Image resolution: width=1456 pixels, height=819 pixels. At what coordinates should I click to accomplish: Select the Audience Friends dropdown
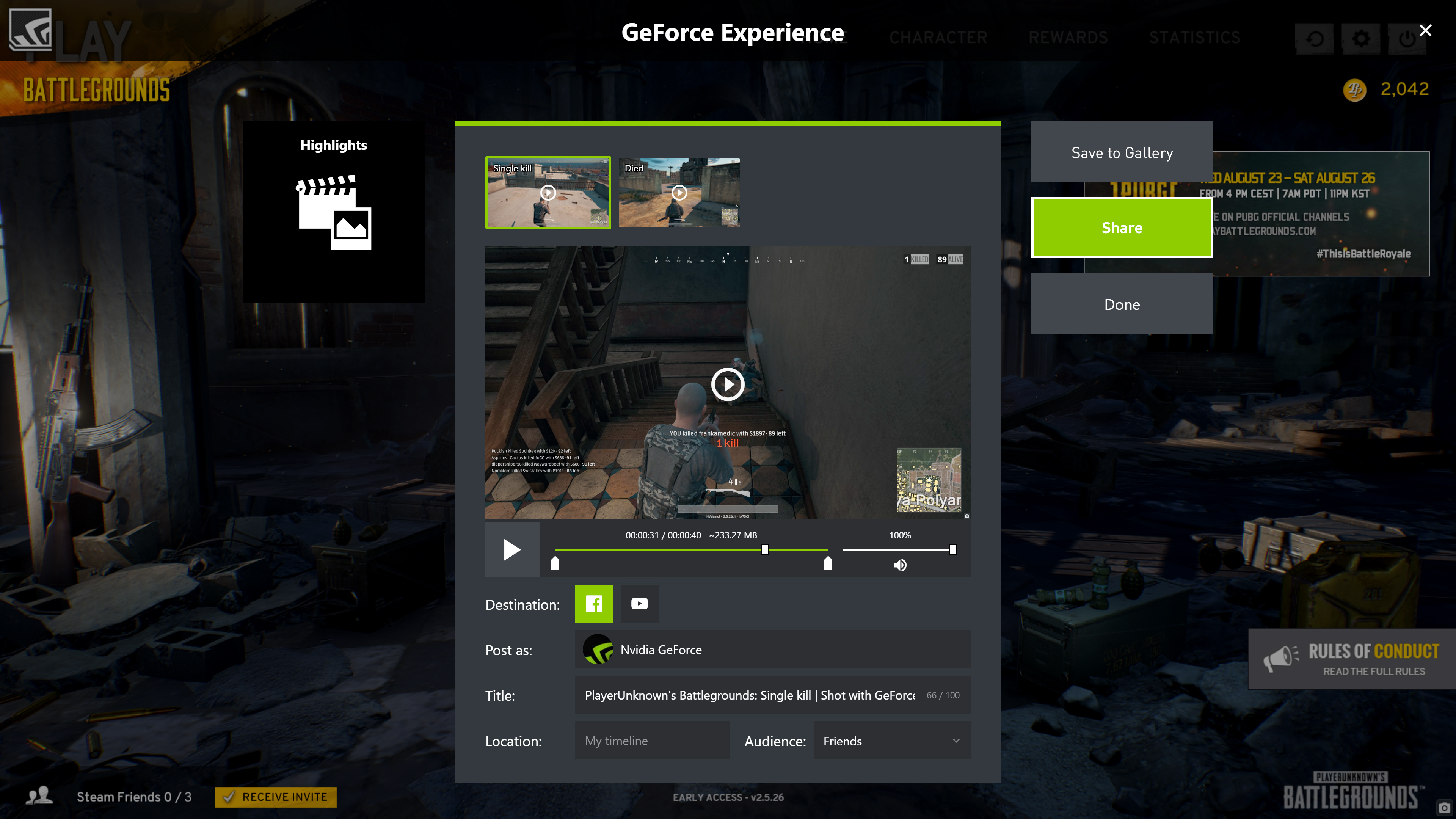(x=889, y=741)
